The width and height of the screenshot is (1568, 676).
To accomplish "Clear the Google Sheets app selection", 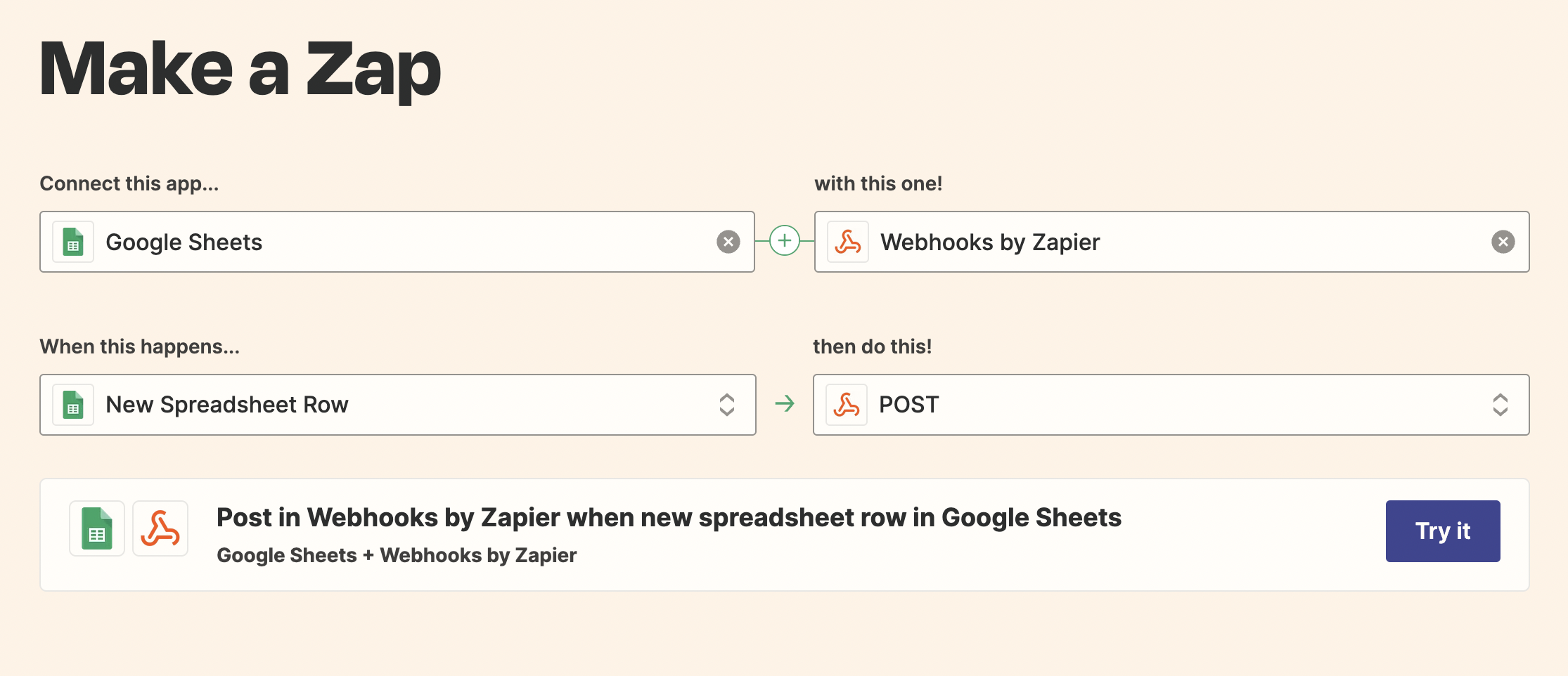I will pyautogui.click(x=728, y=242).
